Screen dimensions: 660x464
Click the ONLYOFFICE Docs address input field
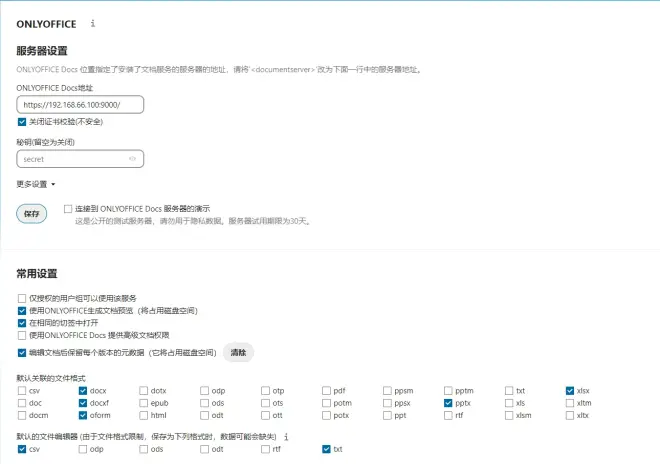click(x=80, y=104)
